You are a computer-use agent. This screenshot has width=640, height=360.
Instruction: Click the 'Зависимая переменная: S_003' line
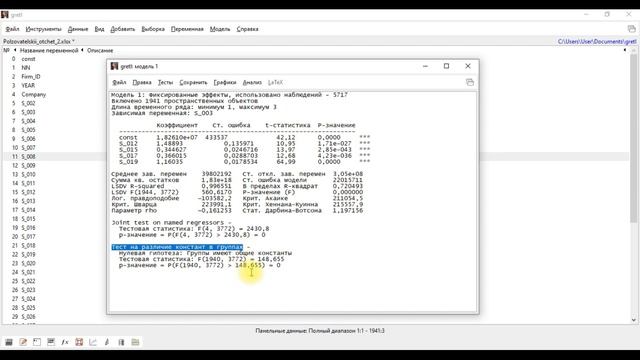pos(162,113)
